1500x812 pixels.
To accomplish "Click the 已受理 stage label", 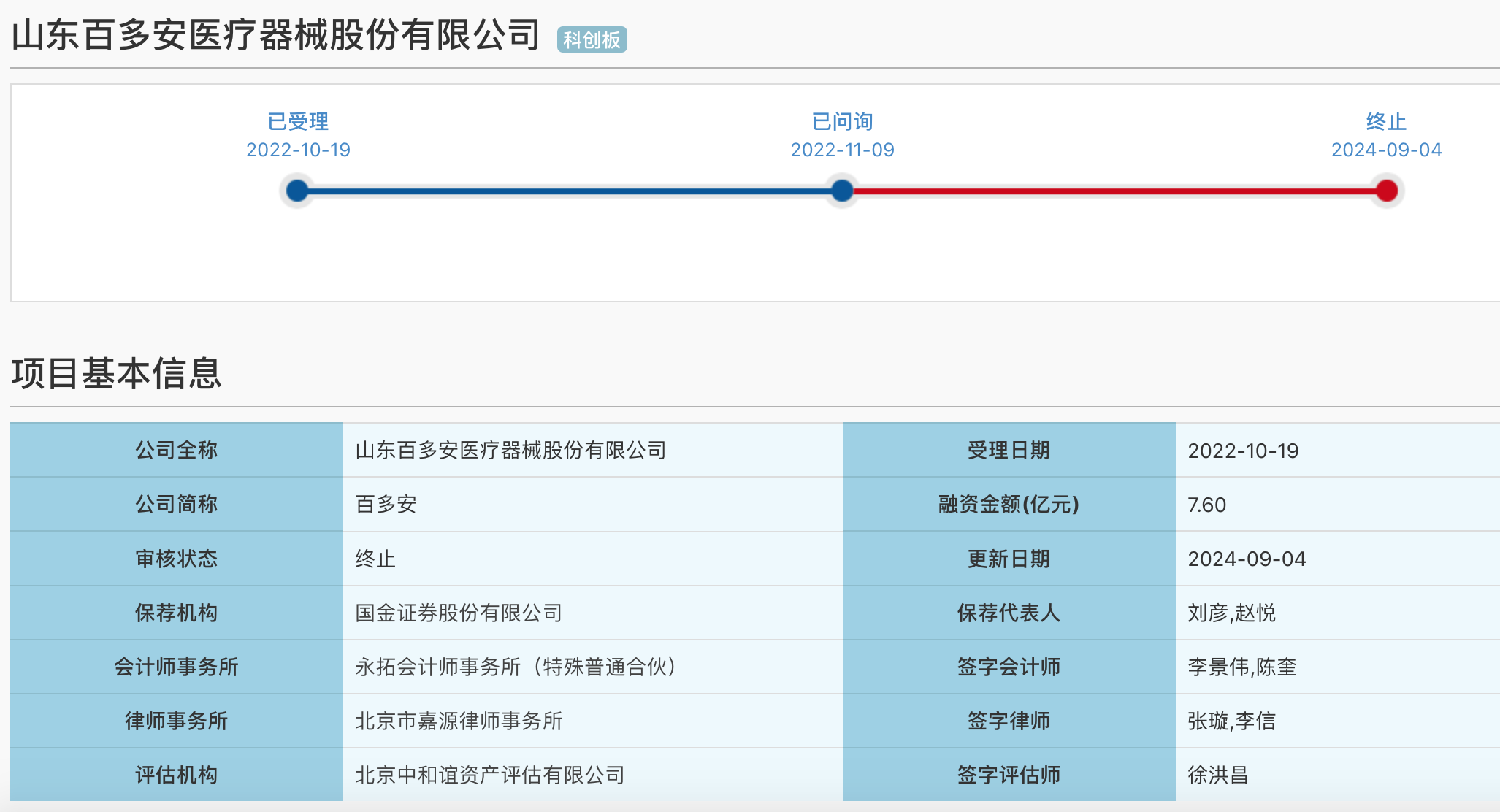I will (x=298, y=121).
